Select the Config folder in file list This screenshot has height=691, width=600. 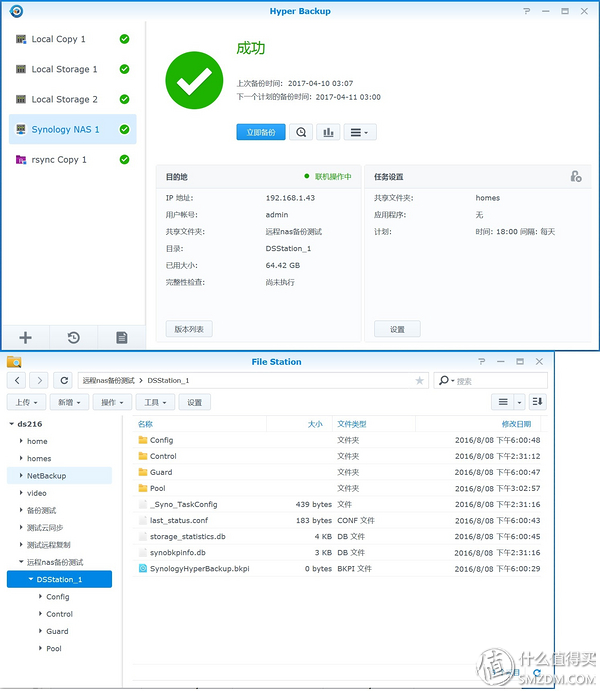(x=337, y=440)
